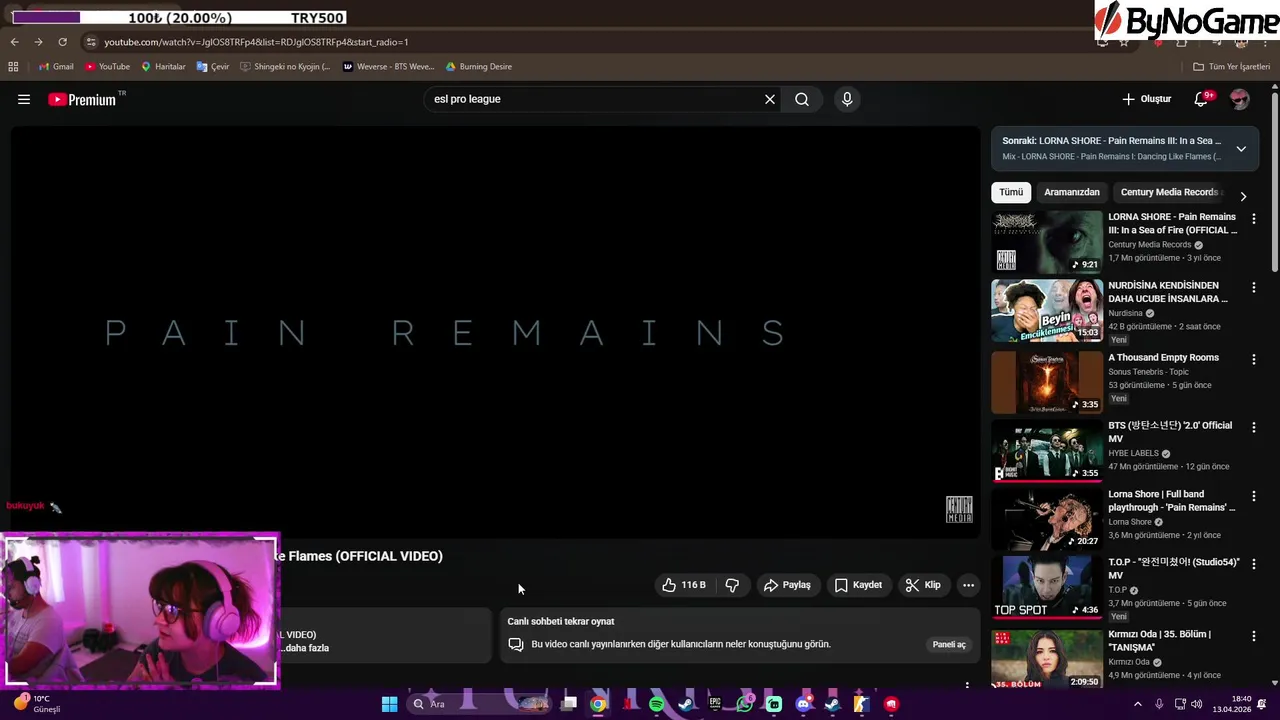Select the Century Media Records chip
Image resolution: width=1280 pixels, height=720 pixels.
point(1169,192)
